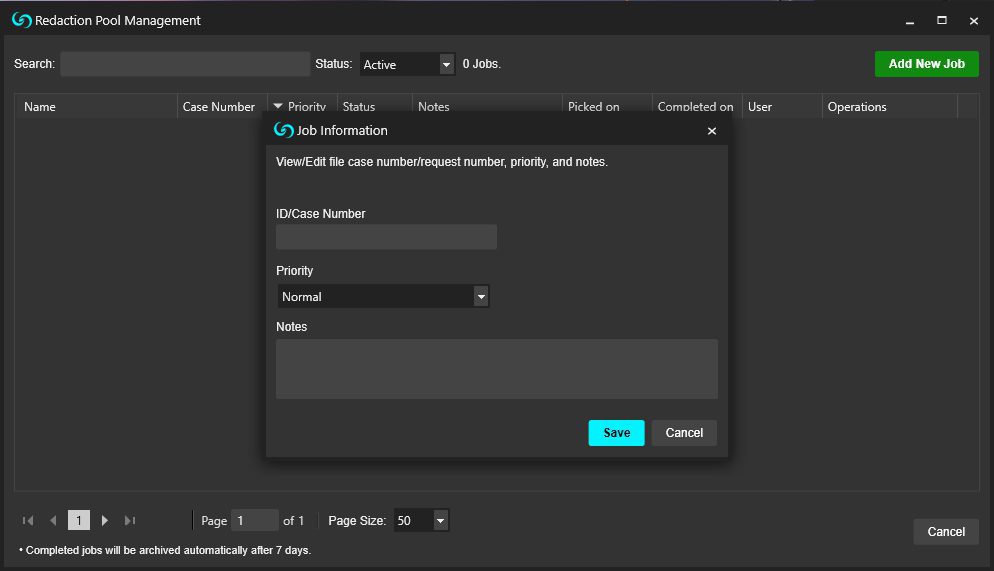Open the Status dropdown showing Active
Image resolution: width=994 pixels, height=571 pixels.
click(407, 64)
